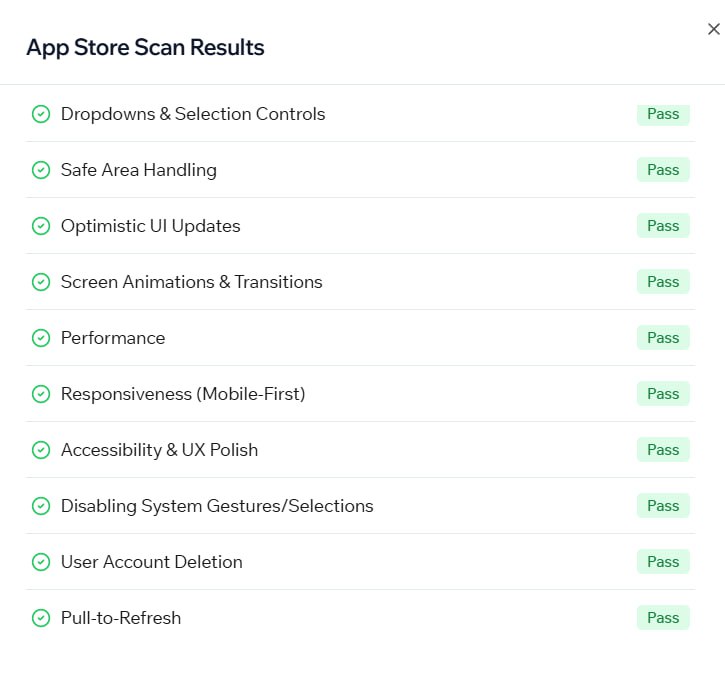
Task: Click check icon for Screen Animations & Transitions
Action: pos(41,282)
